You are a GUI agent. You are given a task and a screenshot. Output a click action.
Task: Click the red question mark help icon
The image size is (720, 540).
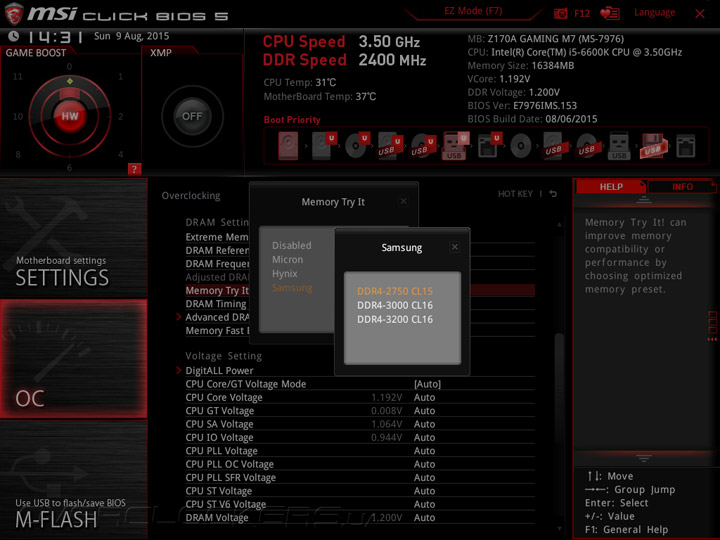[134, 169]
